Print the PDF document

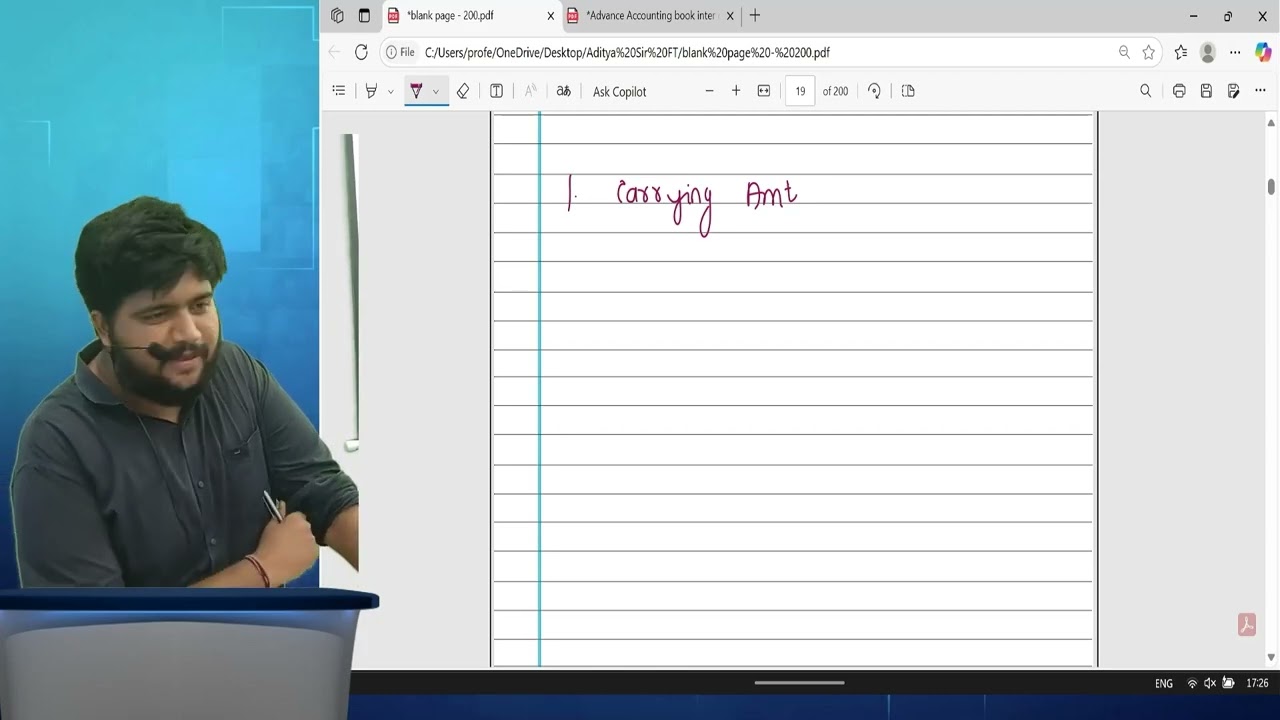tap(1179, 91)
